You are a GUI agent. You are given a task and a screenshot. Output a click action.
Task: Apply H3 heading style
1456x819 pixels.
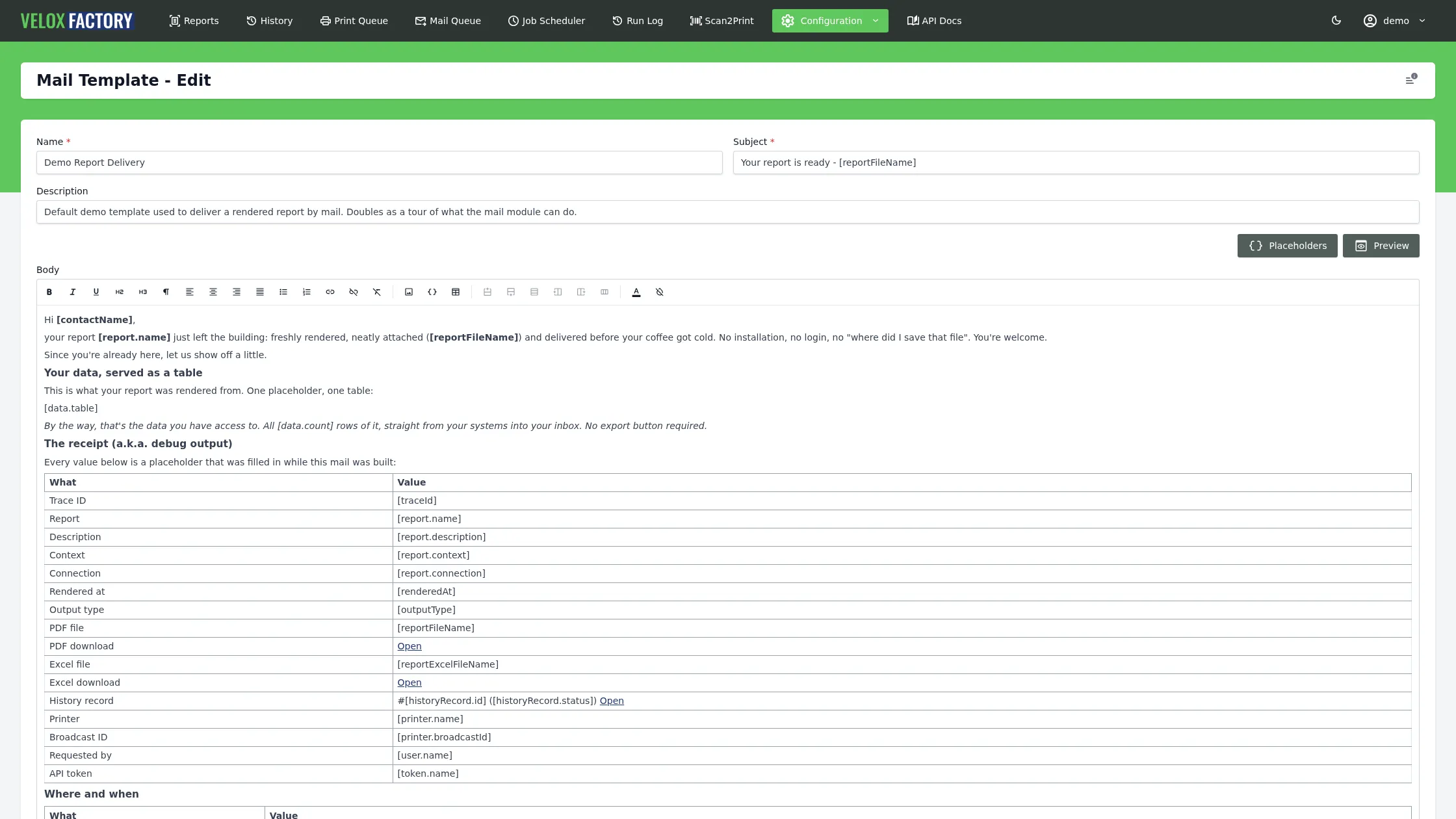[x=143, y=292]
